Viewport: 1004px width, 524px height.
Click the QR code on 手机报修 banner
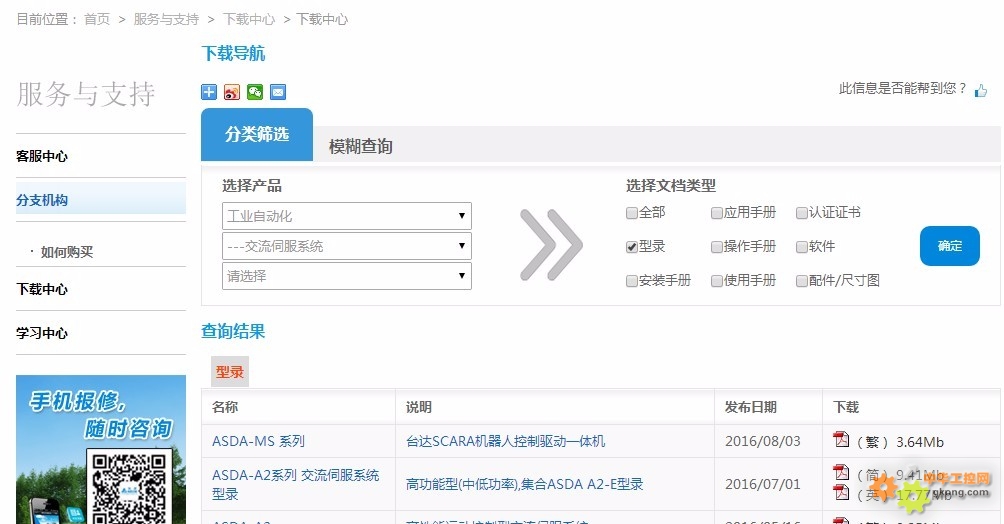pos(129,487)
